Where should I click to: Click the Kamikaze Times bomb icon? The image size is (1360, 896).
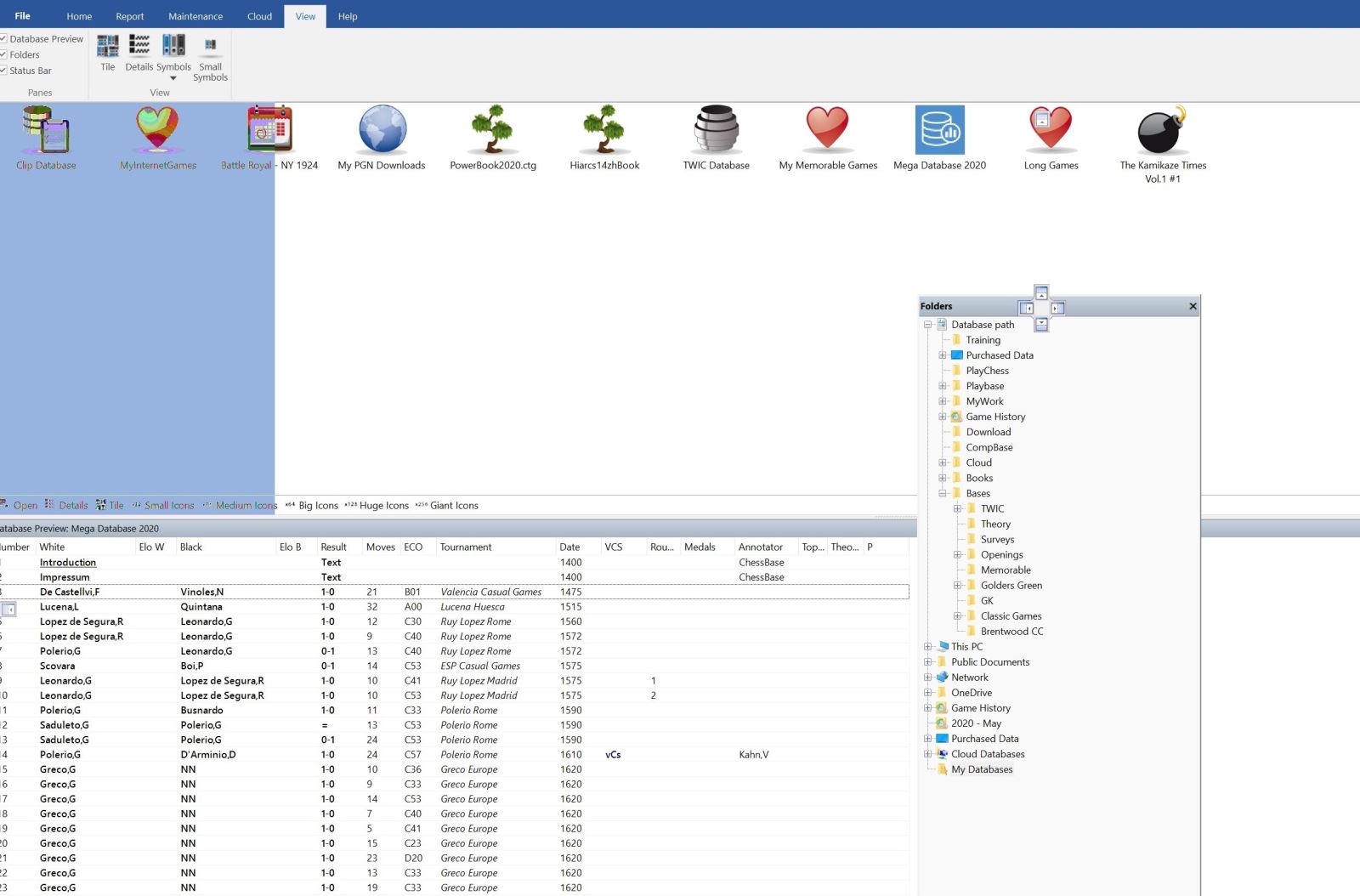coord(1162,130)
